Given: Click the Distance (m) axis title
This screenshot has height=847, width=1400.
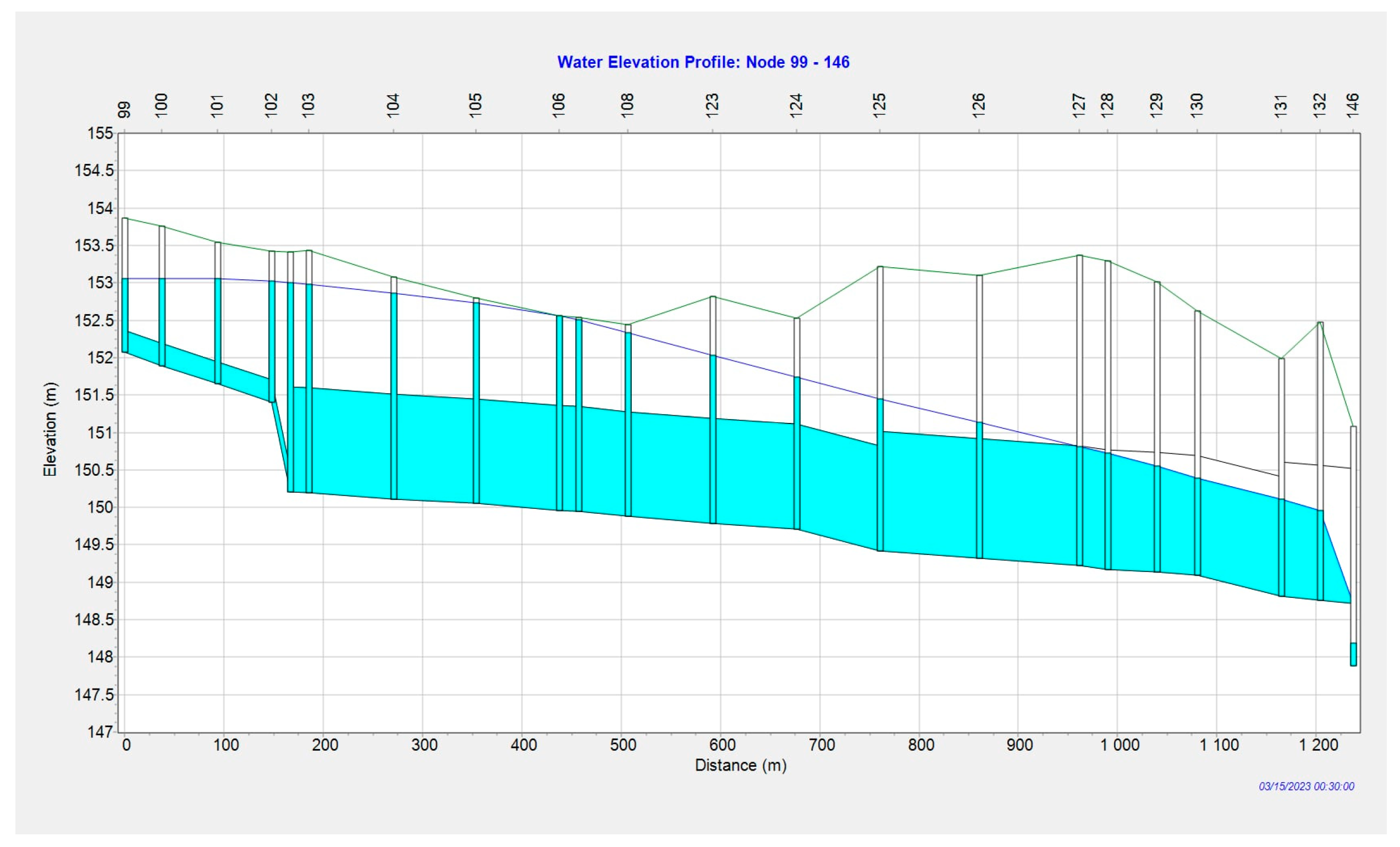Looking at the screenshot, I should pyautogui.click(x=740, y=765).
